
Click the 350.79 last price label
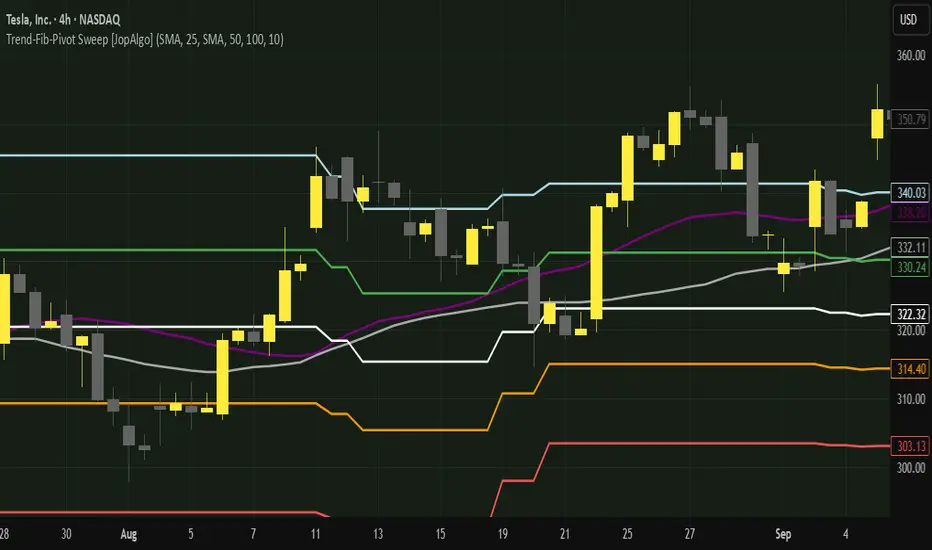point(910,120)
